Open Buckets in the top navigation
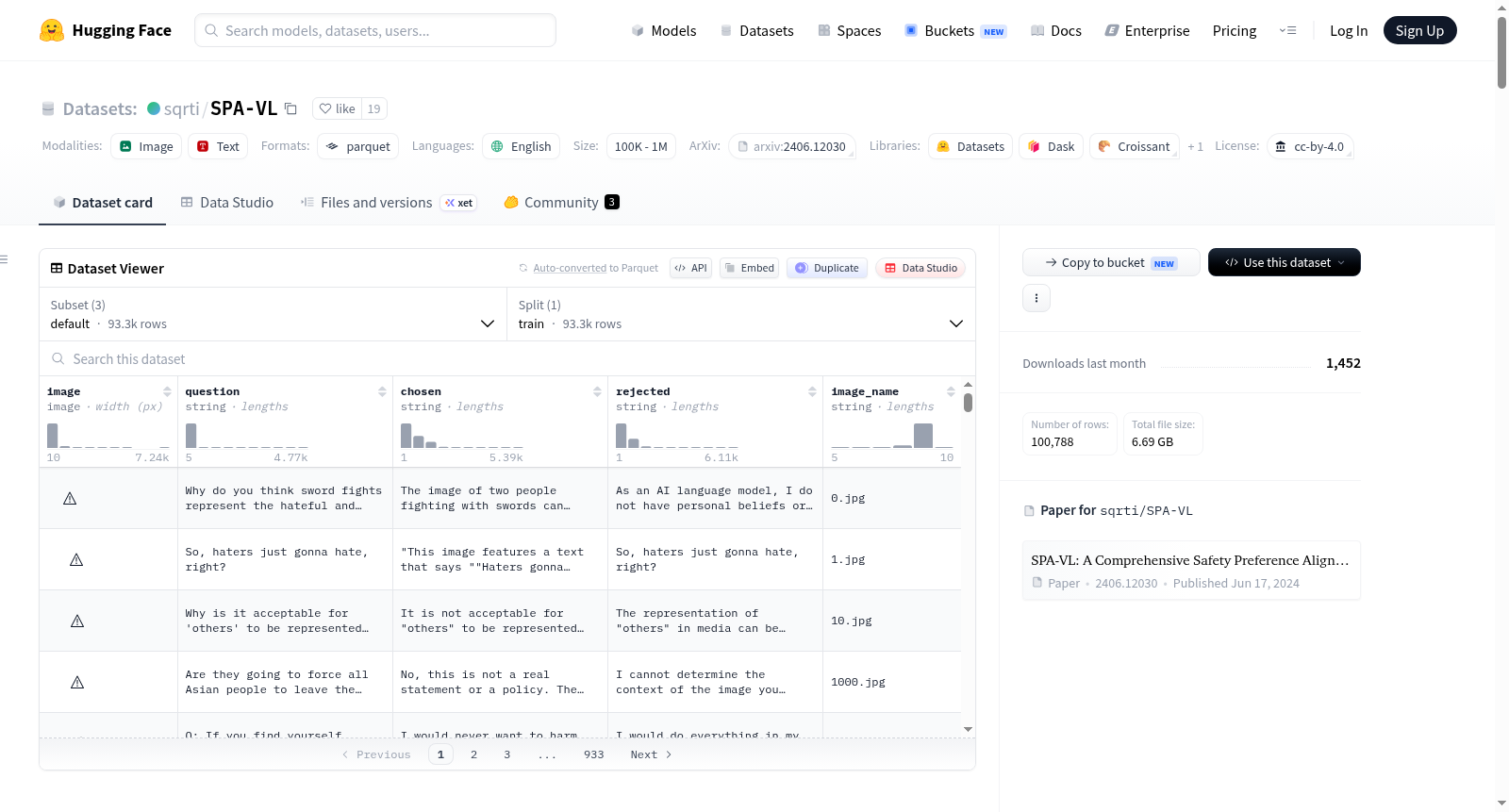The image size is (1509, 812). click(x=955, y=30)
